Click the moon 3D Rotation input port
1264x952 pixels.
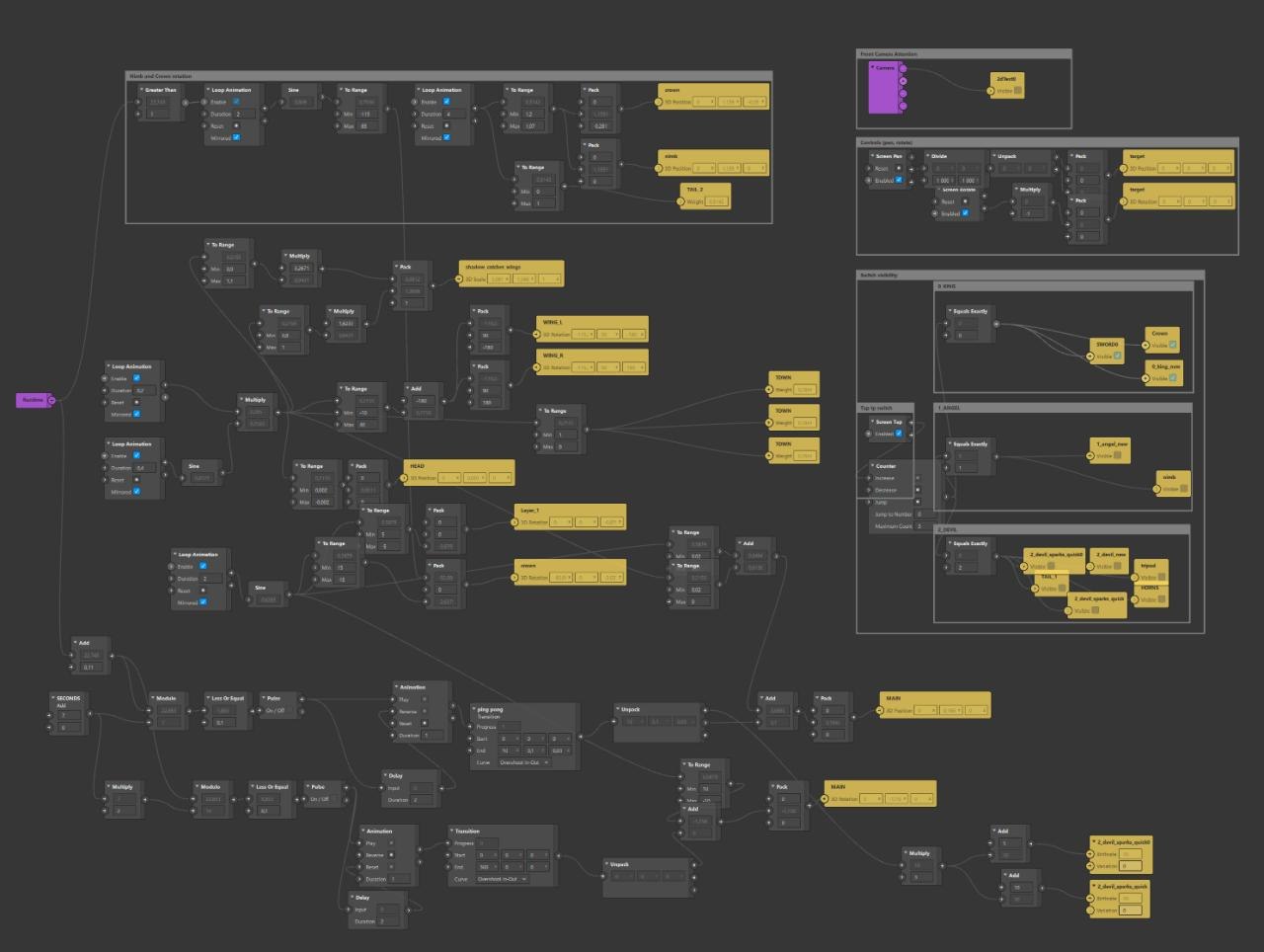(515, 578)
